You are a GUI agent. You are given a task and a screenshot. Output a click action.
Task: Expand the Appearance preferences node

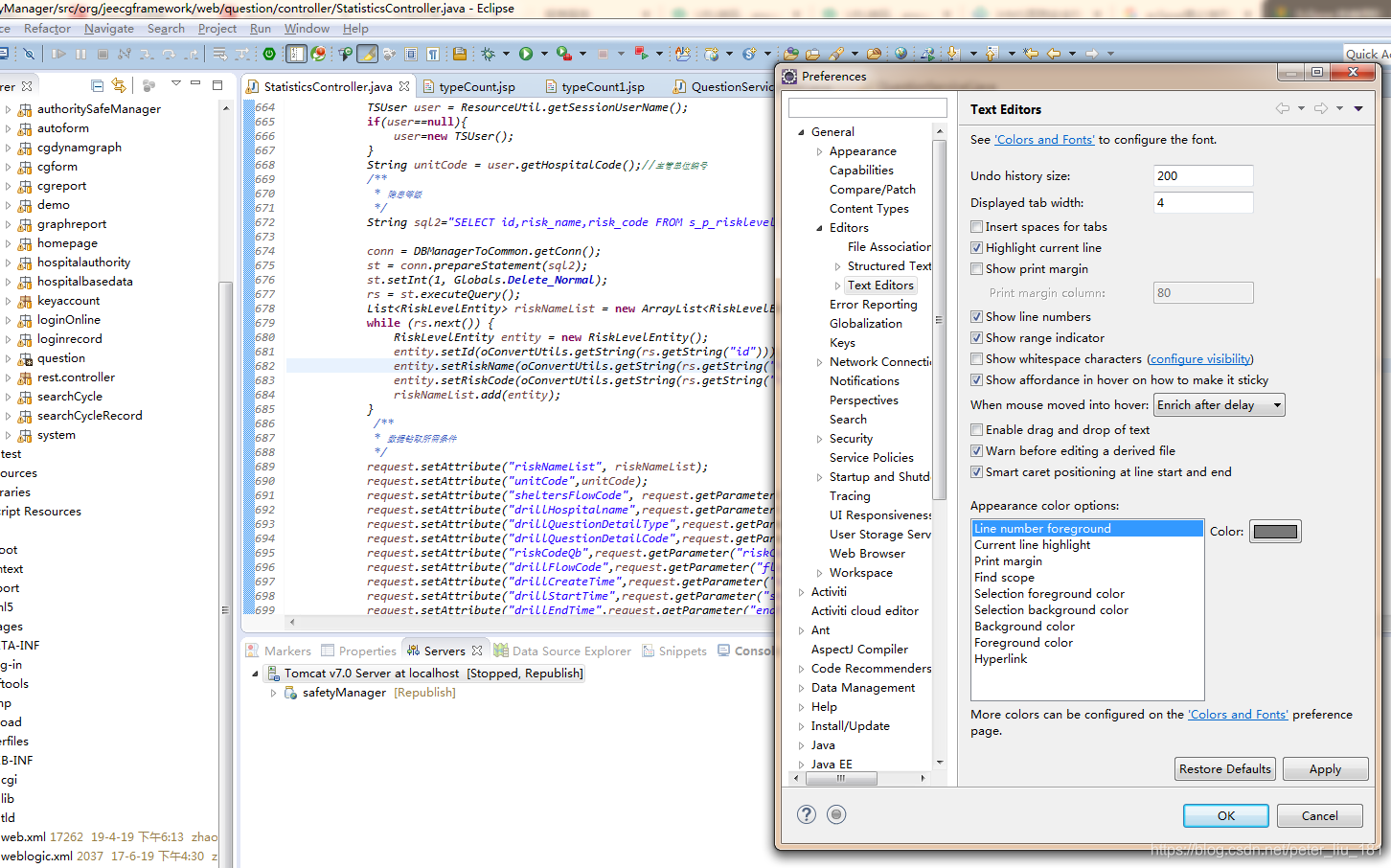coord(819,151)
